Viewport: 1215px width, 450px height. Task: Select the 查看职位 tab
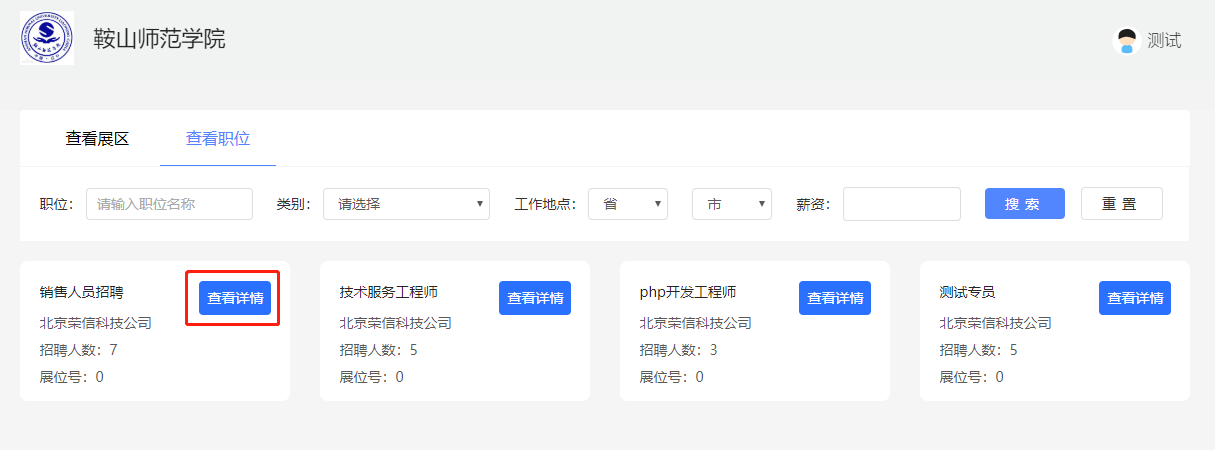(218, 139)
